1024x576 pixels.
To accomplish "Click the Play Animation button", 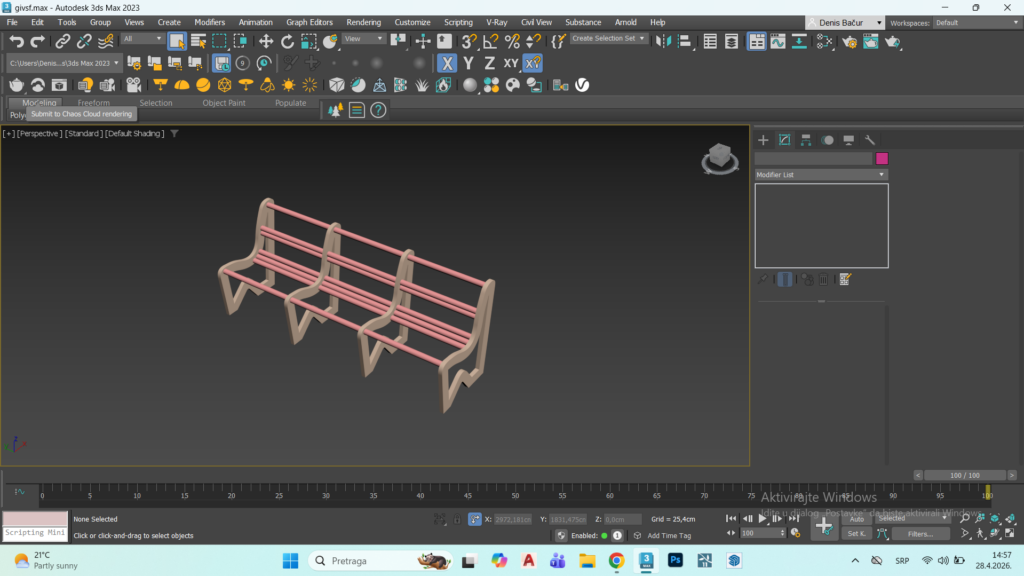I will pos(762,519).
